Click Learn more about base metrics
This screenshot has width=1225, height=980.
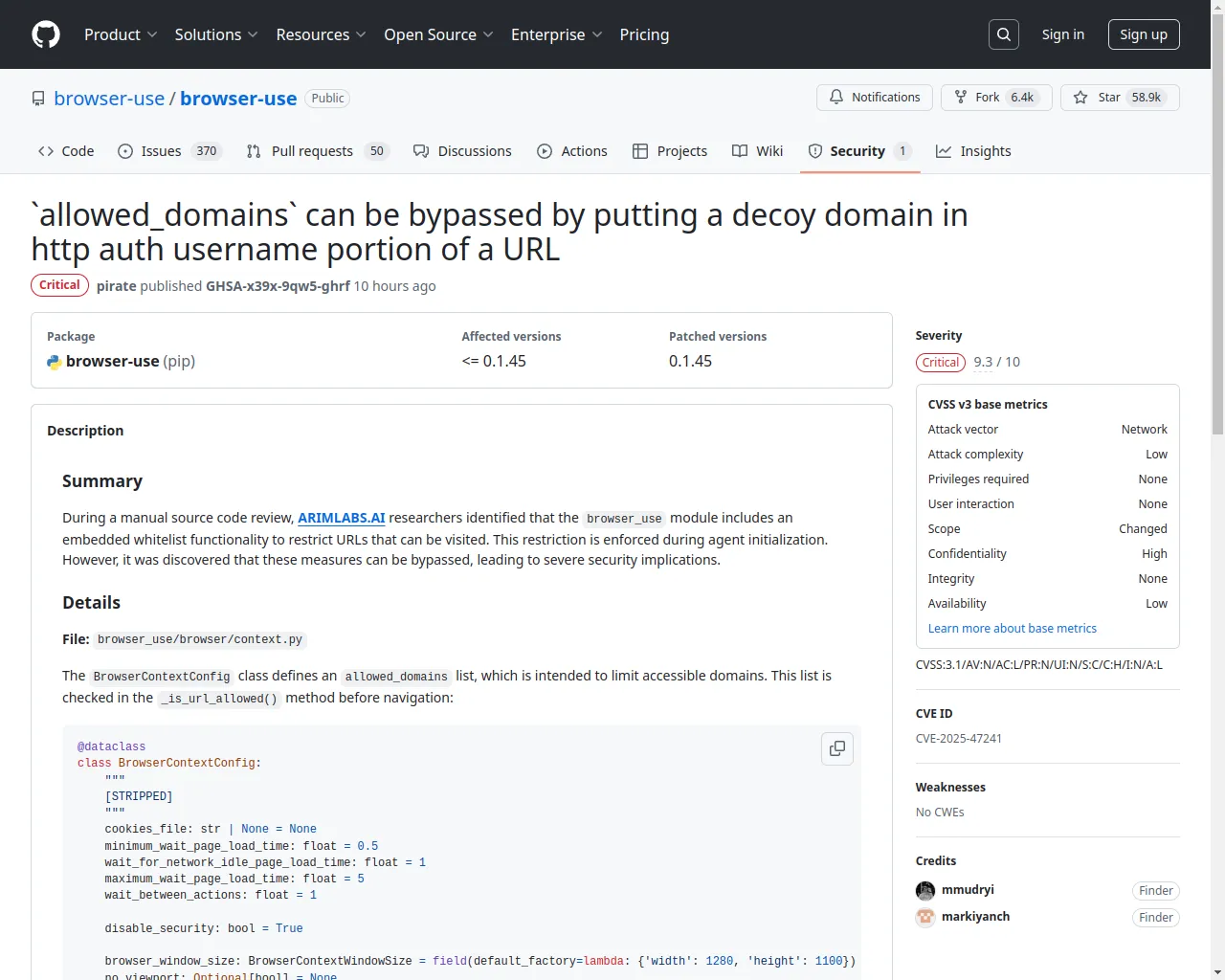[x=1013, y=629]
